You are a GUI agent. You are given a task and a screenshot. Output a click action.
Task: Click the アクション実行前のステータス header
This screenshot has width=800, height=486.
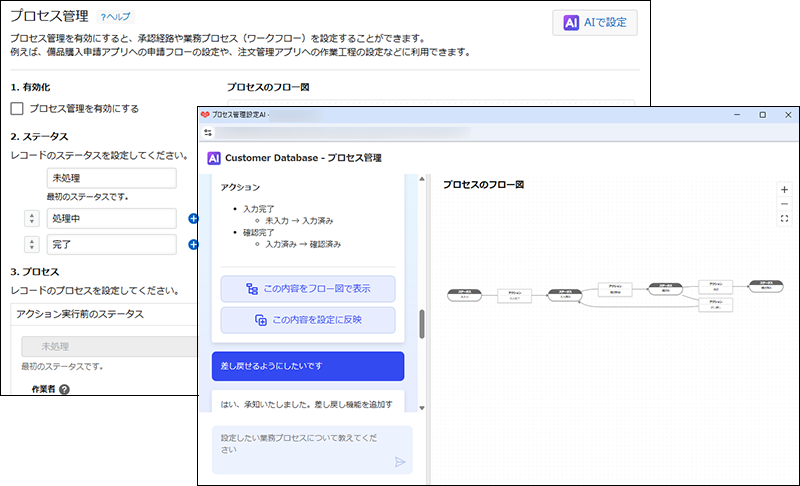click(x=80, y=314)
